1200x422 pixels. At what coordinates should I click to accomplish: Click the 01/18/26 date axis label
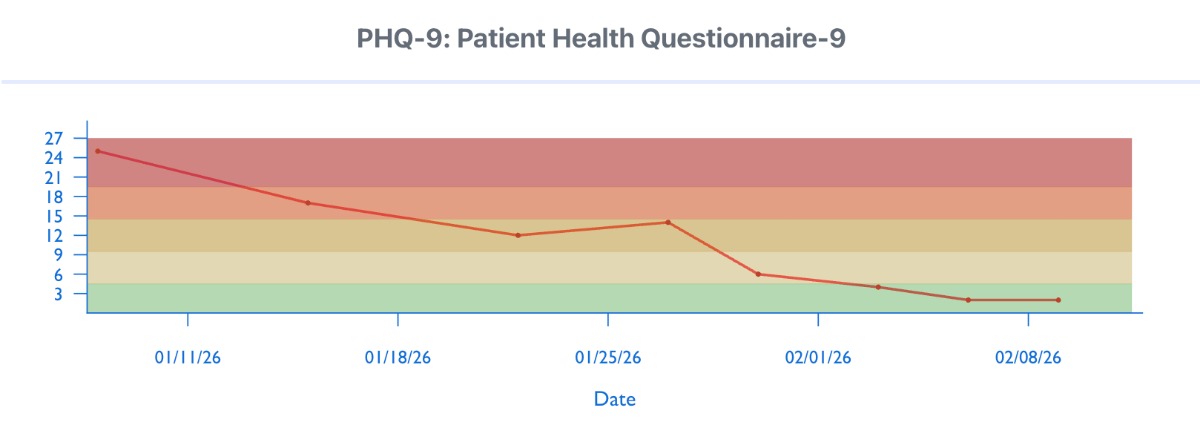tap(397, 357)
